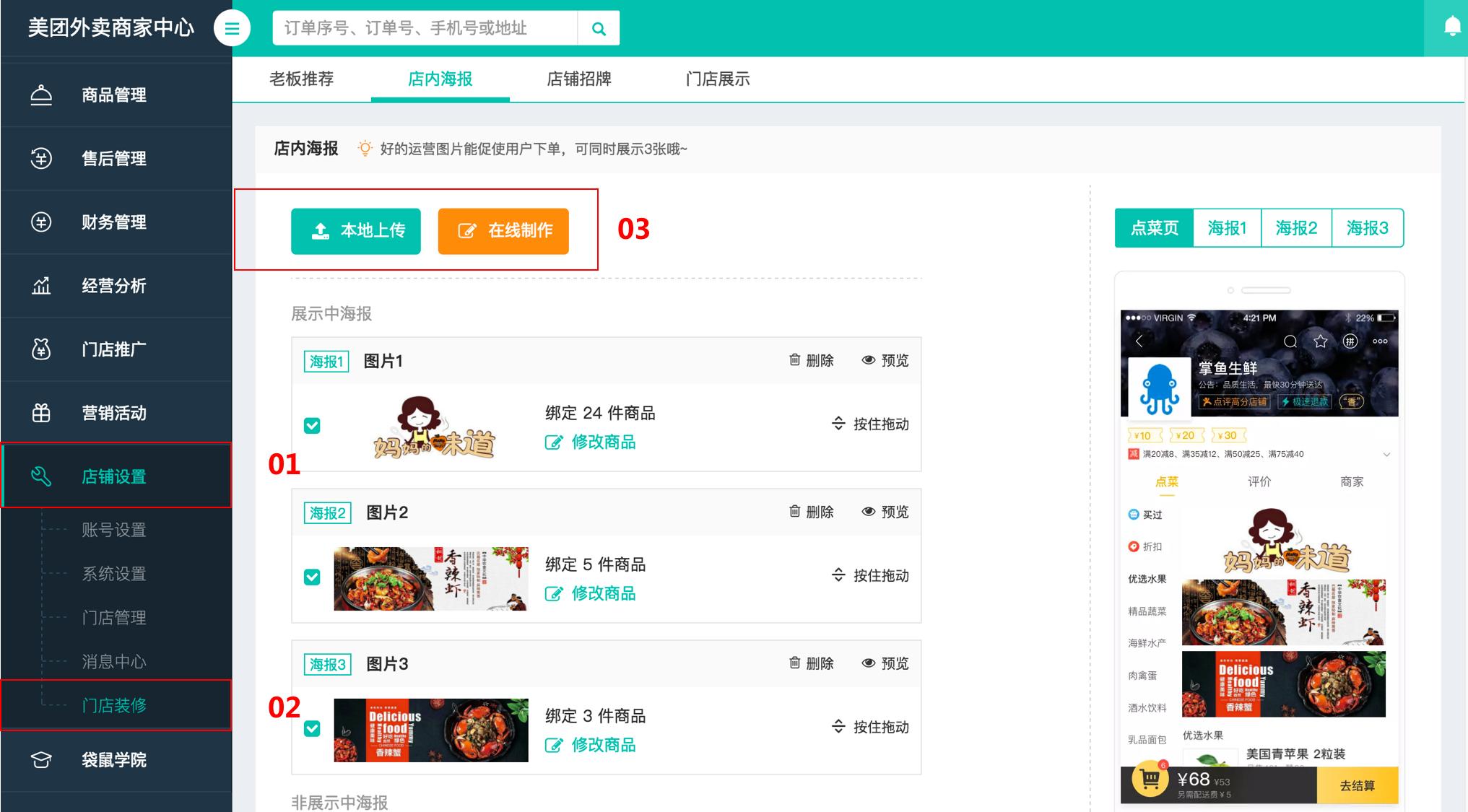The width and height of the screenshot is (1468, 812).
Task: Click the notification bell icon
Action: pyautogui.click(x=1452, y=27)
